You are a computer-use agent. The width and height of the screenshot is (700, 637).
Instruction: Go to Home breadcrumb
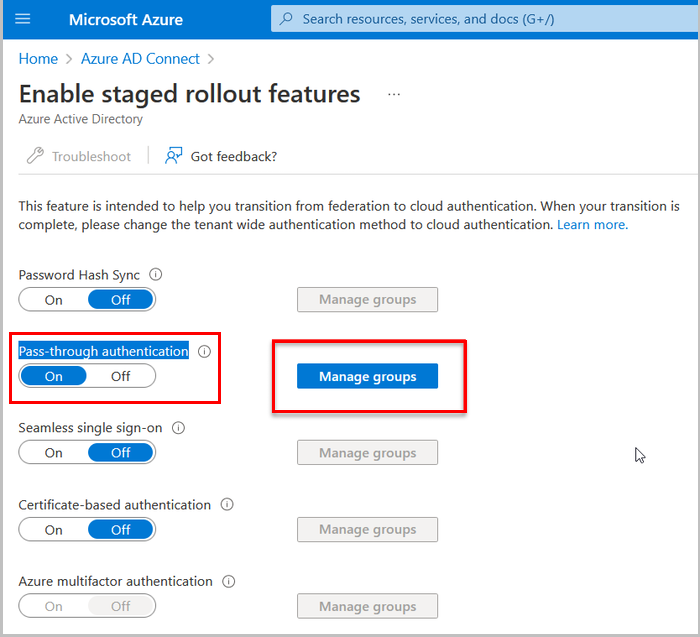click(38, 58)
